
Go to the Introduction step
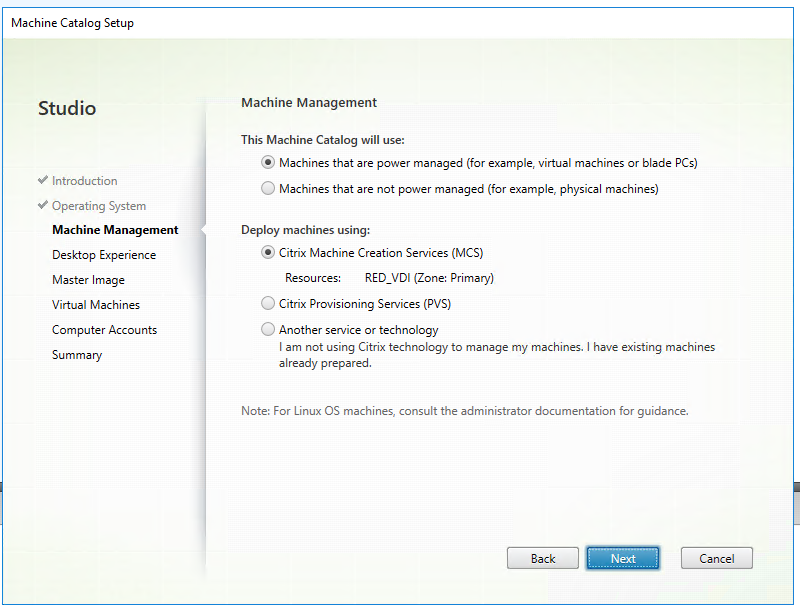click(x=85, y=181)
